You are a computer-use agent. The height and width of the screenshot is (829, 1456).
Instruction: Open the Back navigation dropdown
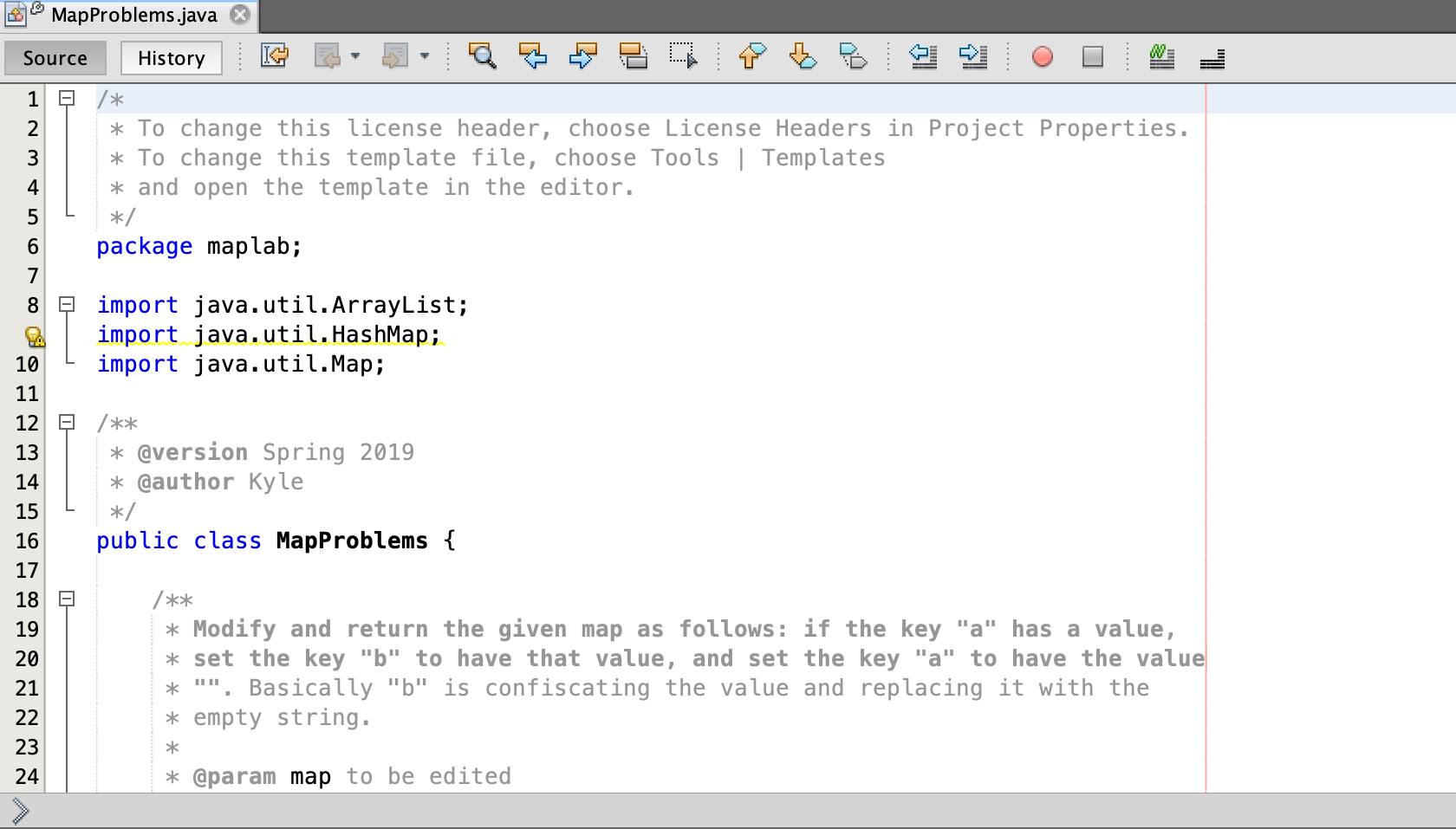[x=355, y=57]
